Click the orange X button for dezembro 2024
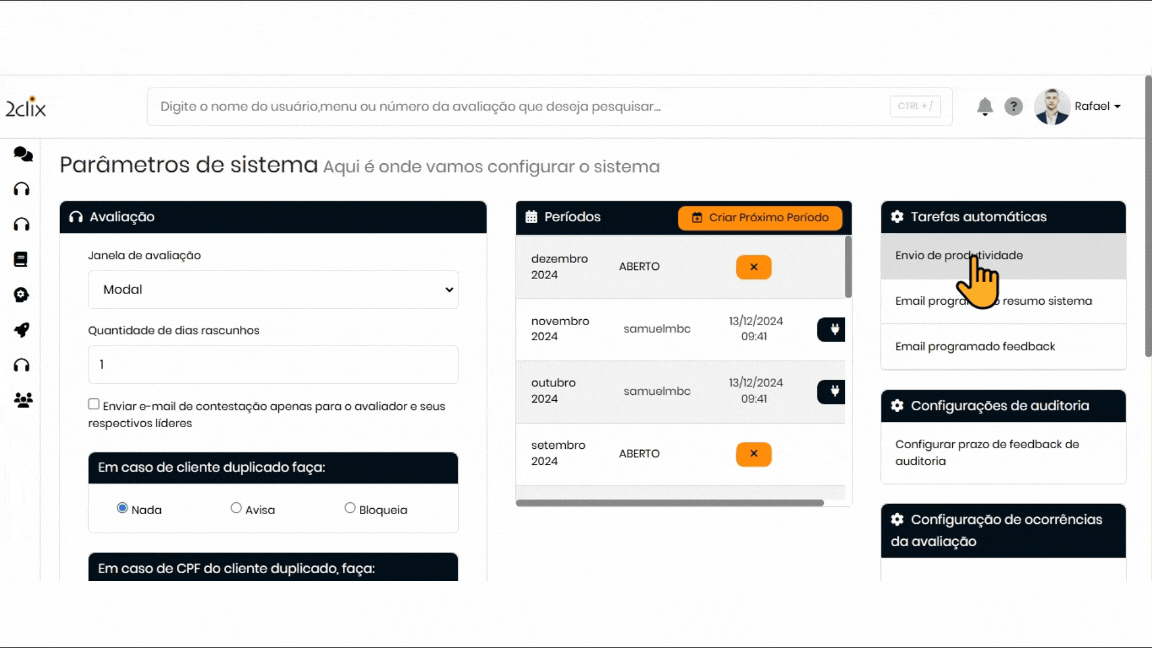Image resolution: width=1152 pixels, height=648 pixels. point(753,267)
